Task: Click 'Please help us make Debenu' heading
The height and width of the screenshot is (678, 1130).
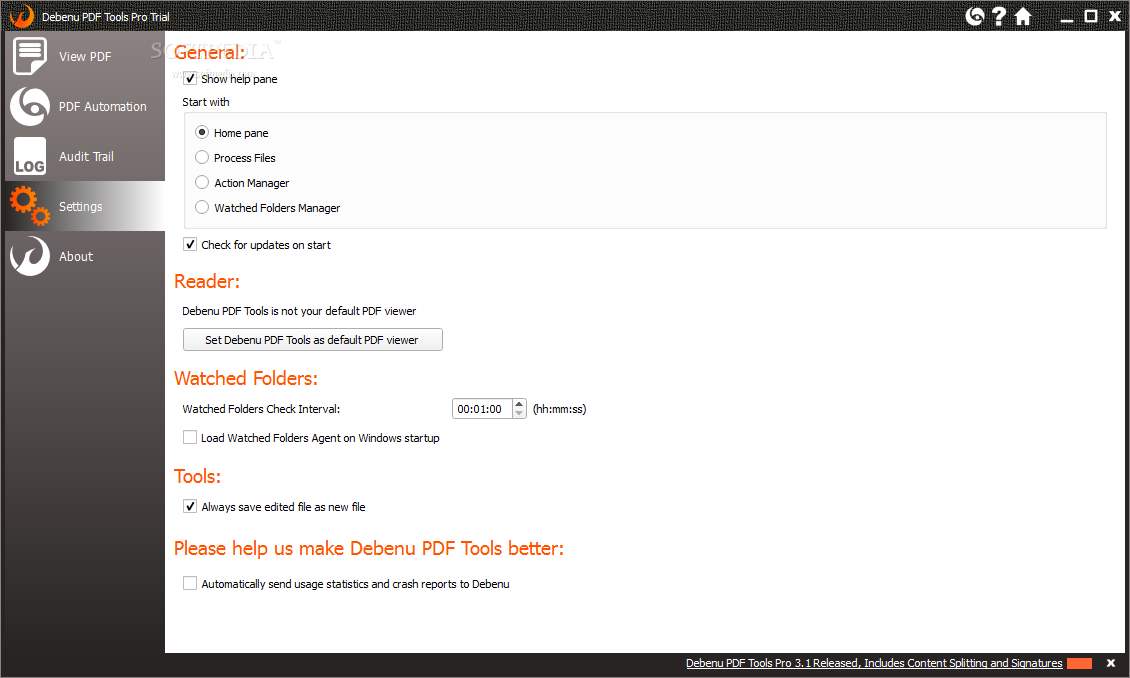Action: [x=369, y=548]
